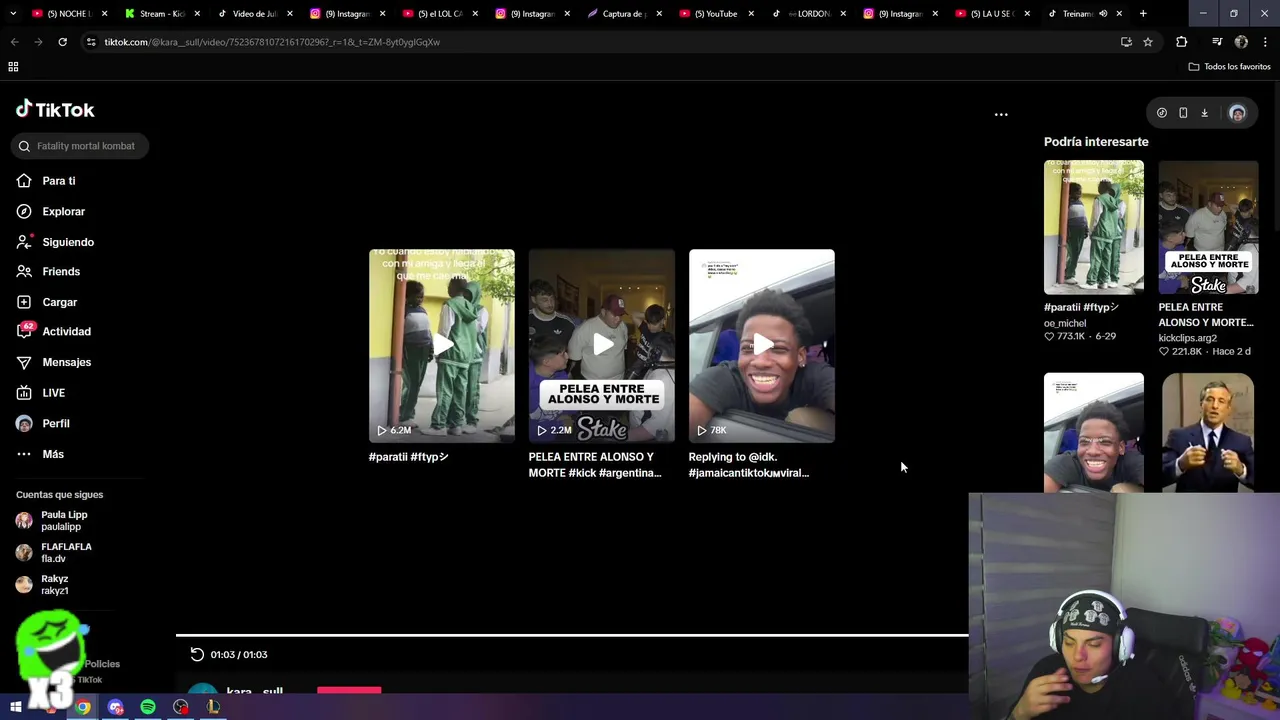Image resolution: width=1280 pixels, height=720 pixels.
Task: Click the mobile phone icon
Action: tap(1183, 113)
